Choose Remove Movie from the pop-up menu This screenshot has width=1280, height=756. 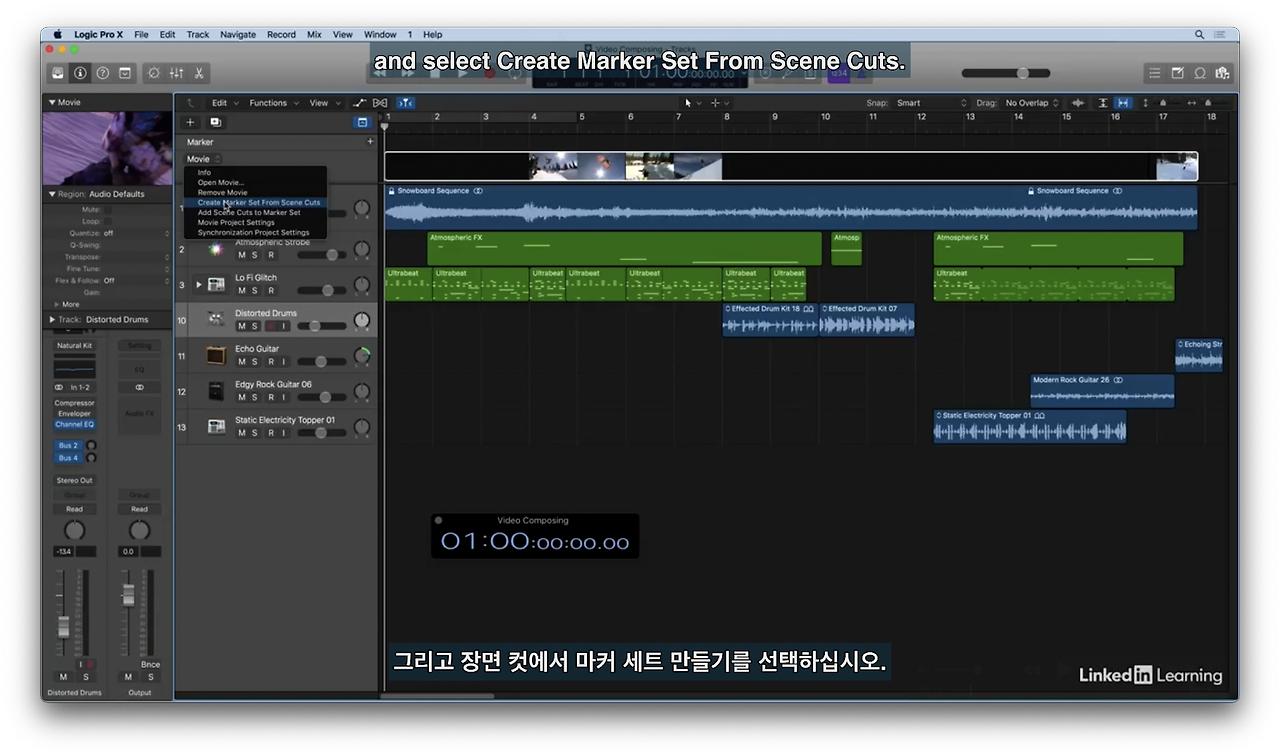tap(255, 192)
